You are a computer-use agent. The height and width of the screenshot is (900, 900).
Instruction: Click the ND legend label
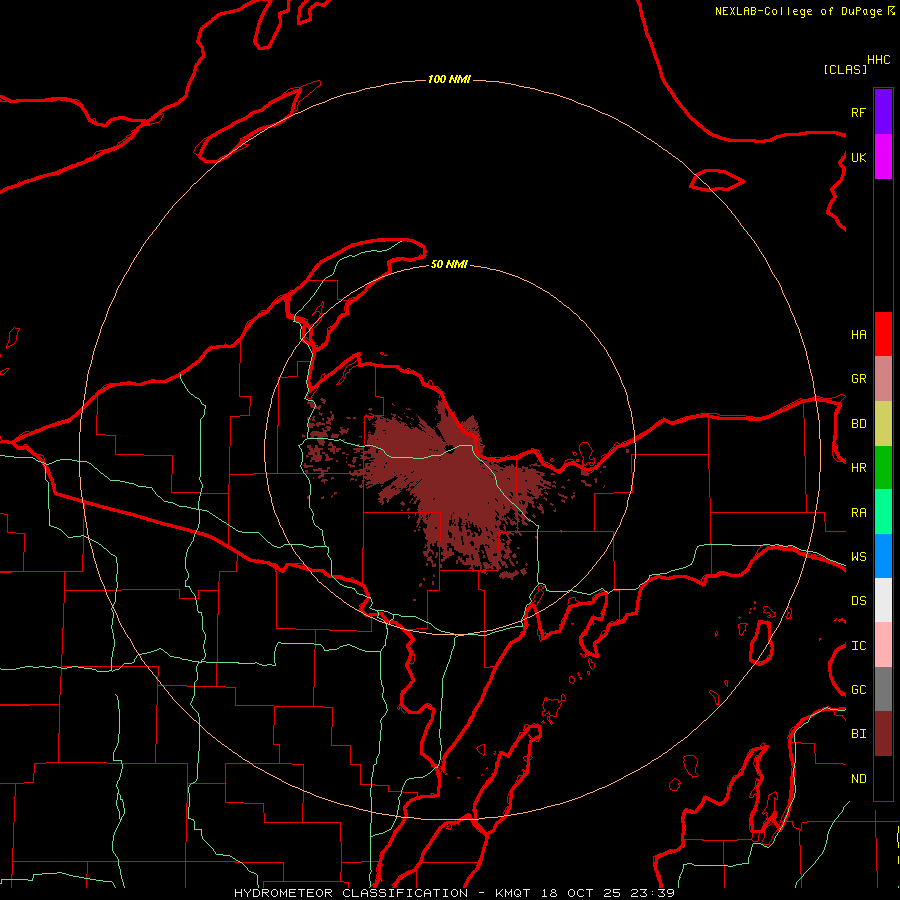pos(858,779)
